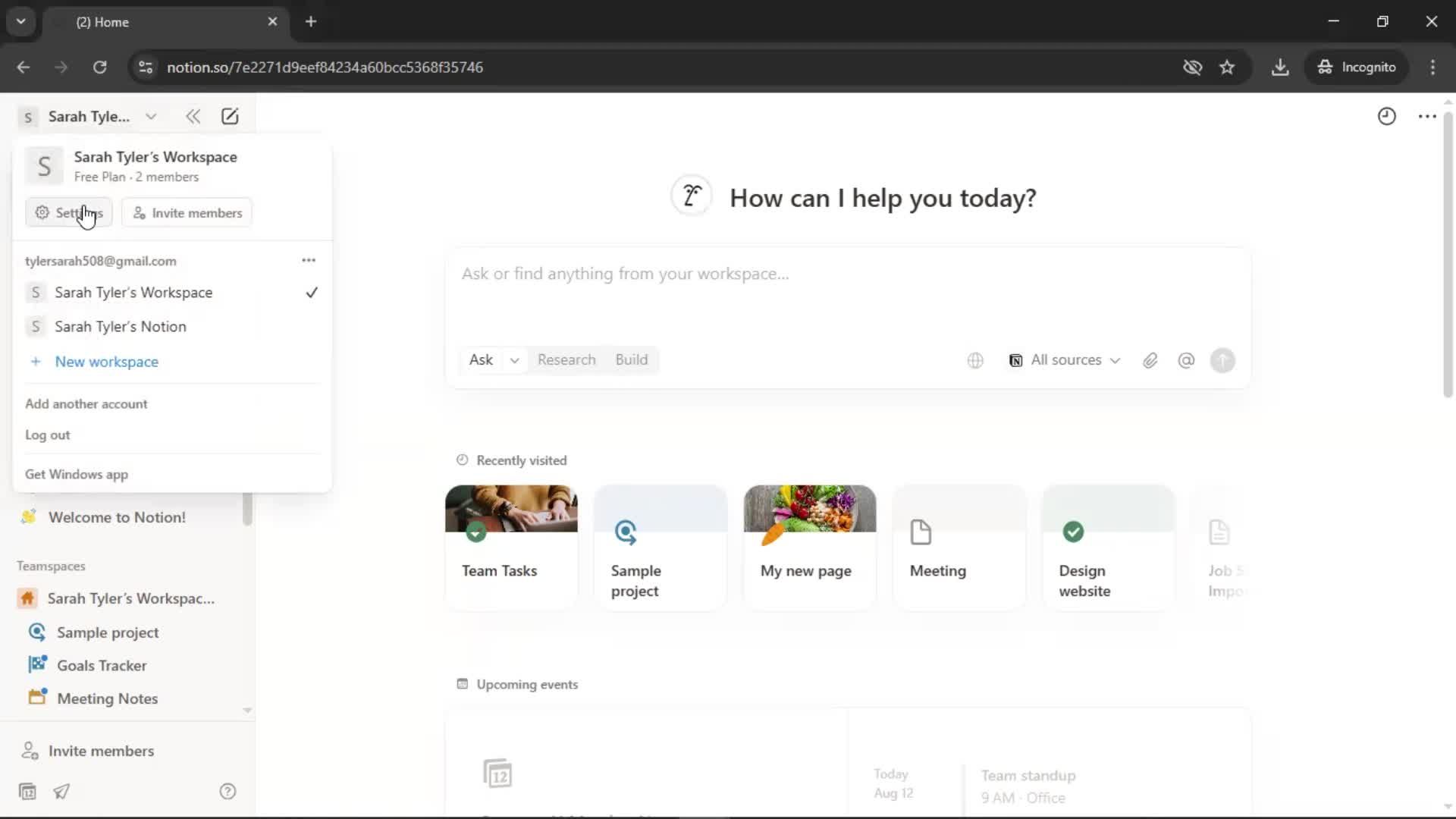Reload the browser page
The height and width of the screenshot is (819, 1456).
pos(99,67)
